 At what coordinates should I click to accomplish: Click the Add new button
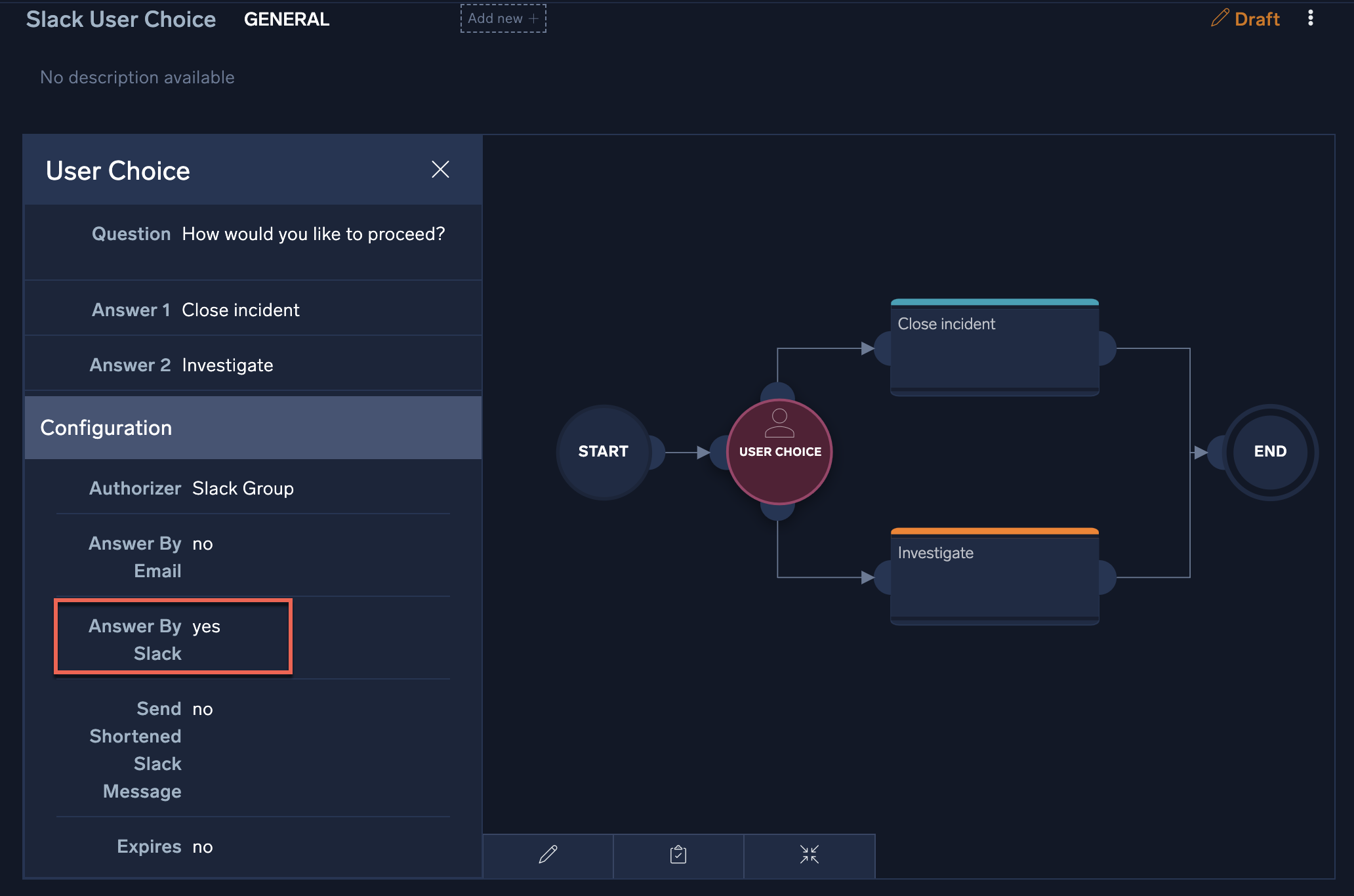point(503,18)
